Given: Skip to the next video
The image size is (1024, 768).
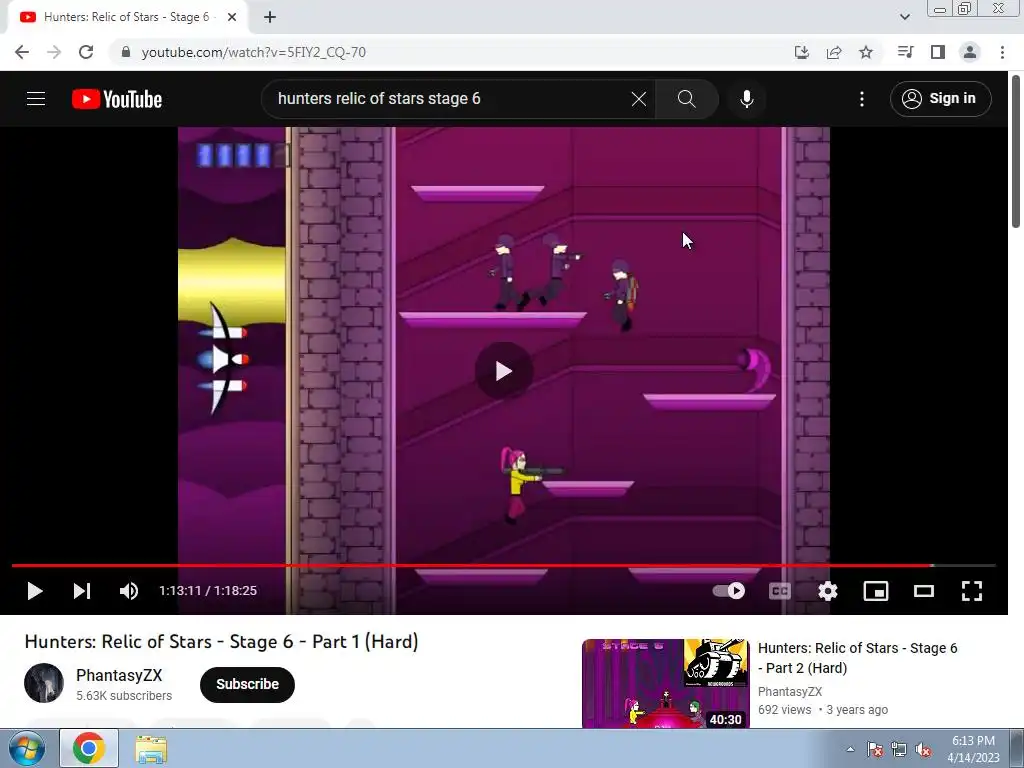Looking at the screenshot, I should 82,591.
